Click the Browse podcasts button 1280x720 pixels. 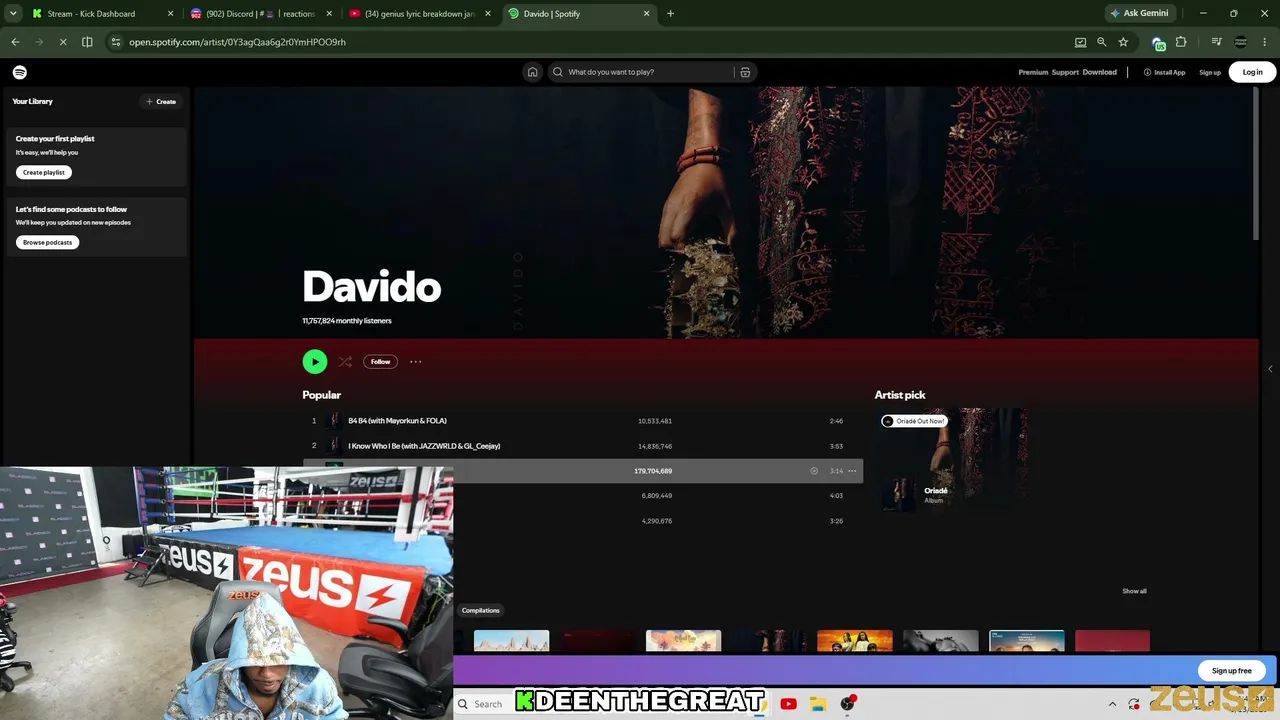click(x=48, y=242)
